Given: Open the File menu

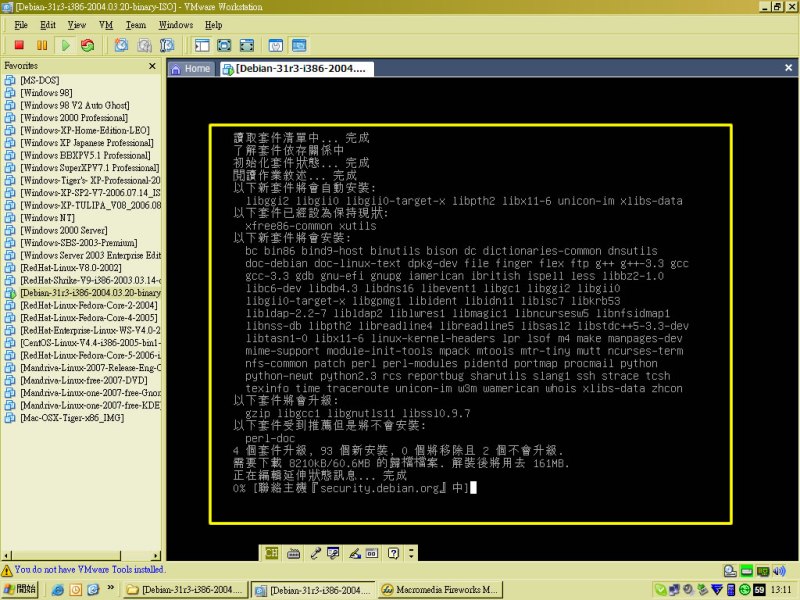Looking at the screenshot, I should pos(21,25).
